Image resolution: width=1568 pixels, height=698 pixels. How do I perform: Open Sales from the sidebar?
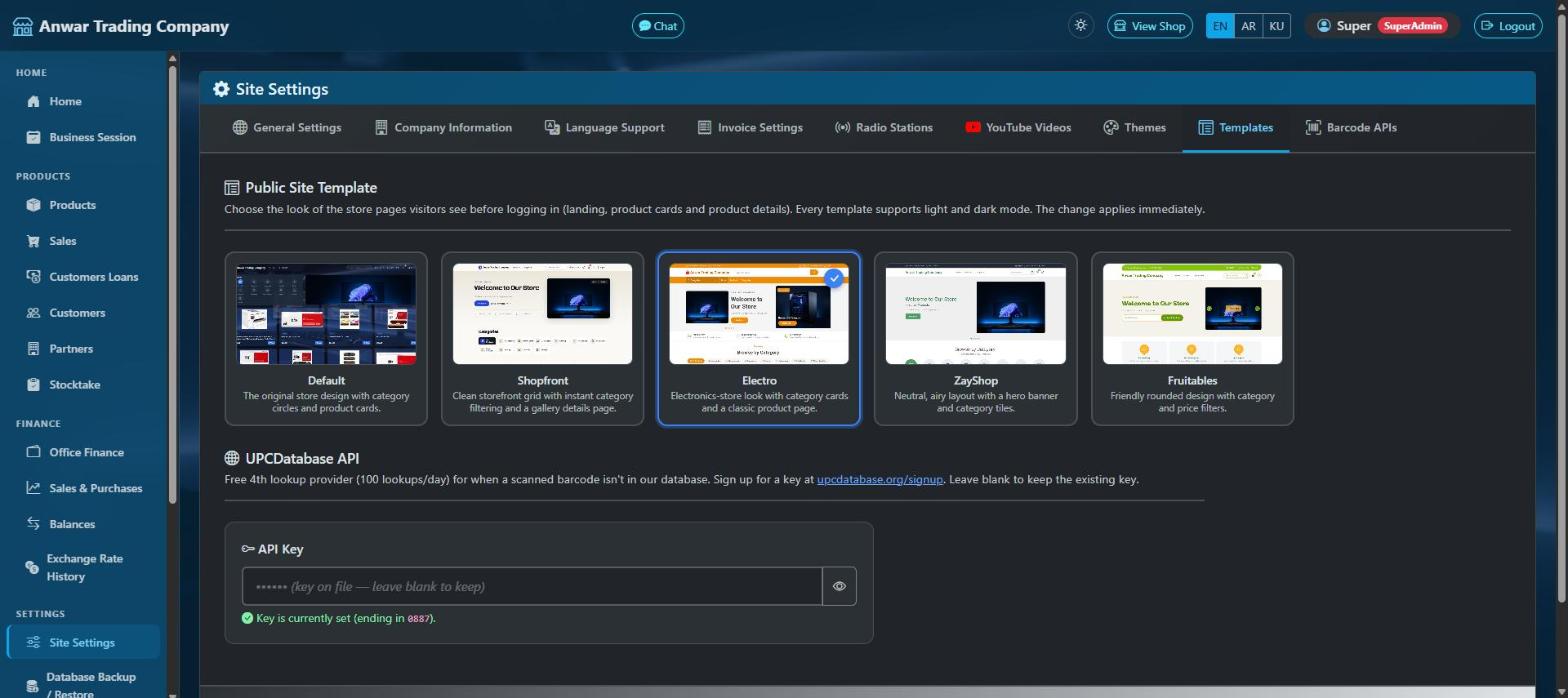(x=83, y=241)
